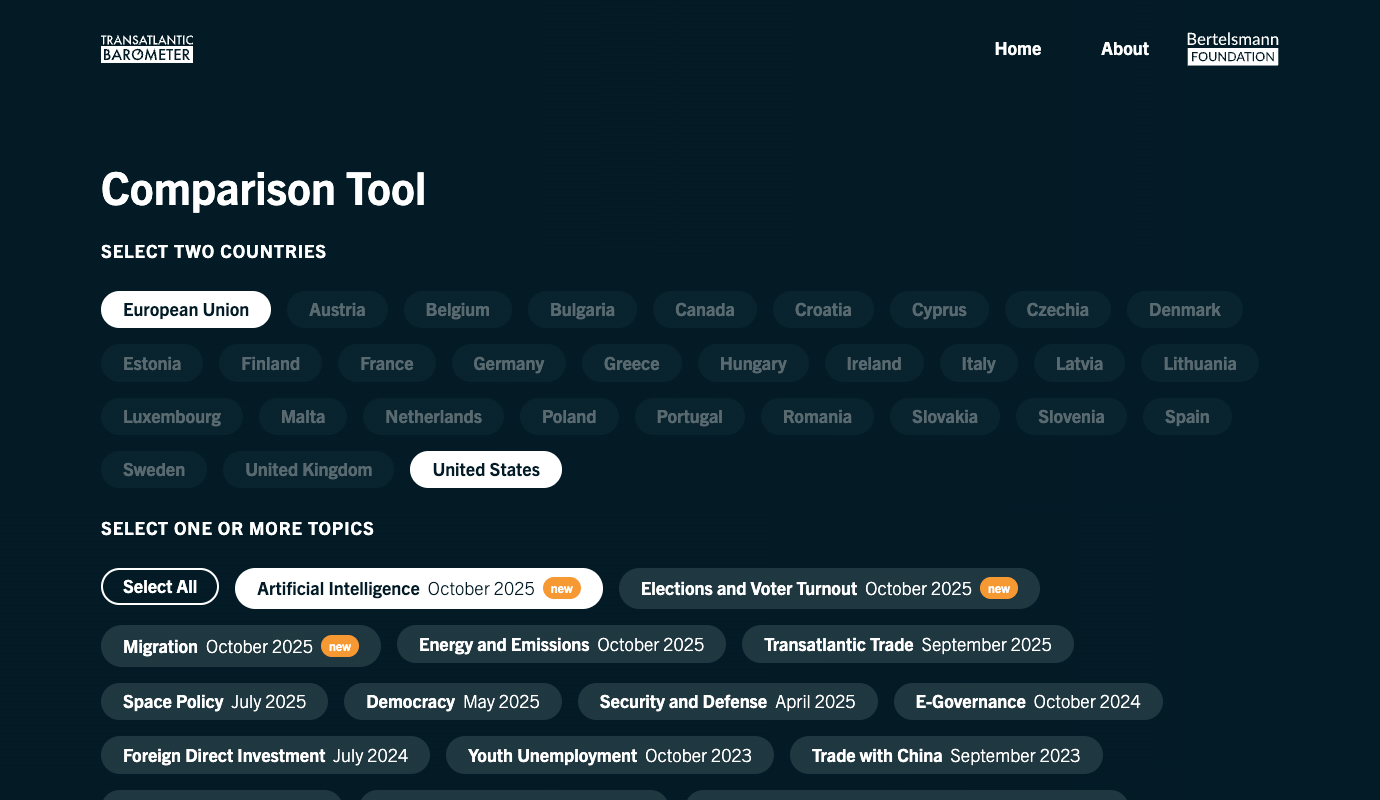
Task: Toggle the Artificial Intelligence topic off
Action: click(418, 589)
